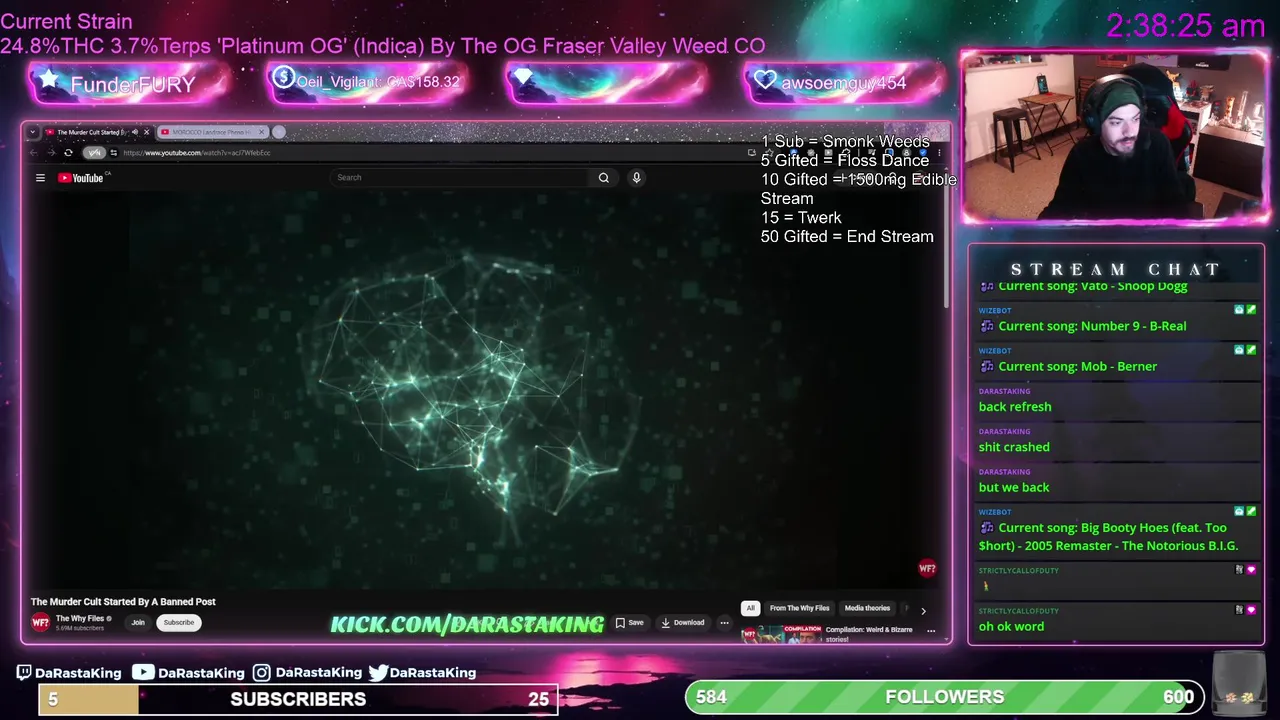Select From The Why Files chip
Screen dimensions: 1280x720
[799, 608]
